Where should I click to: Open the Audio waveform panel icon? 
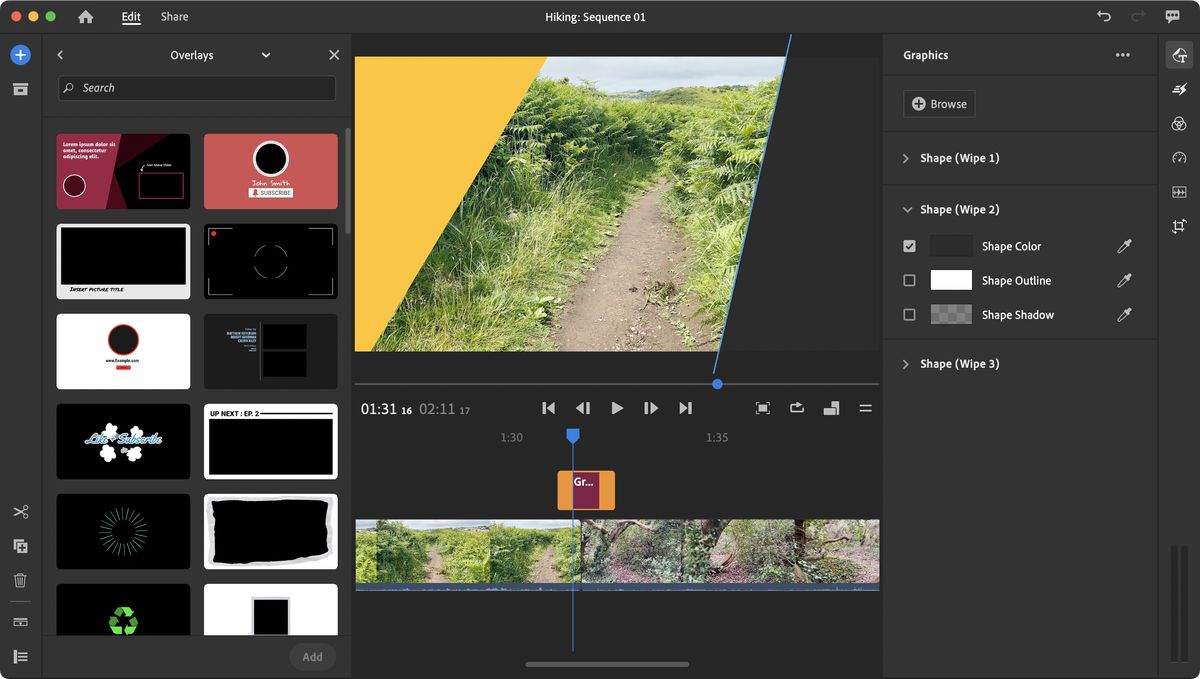click(1178, 191)
